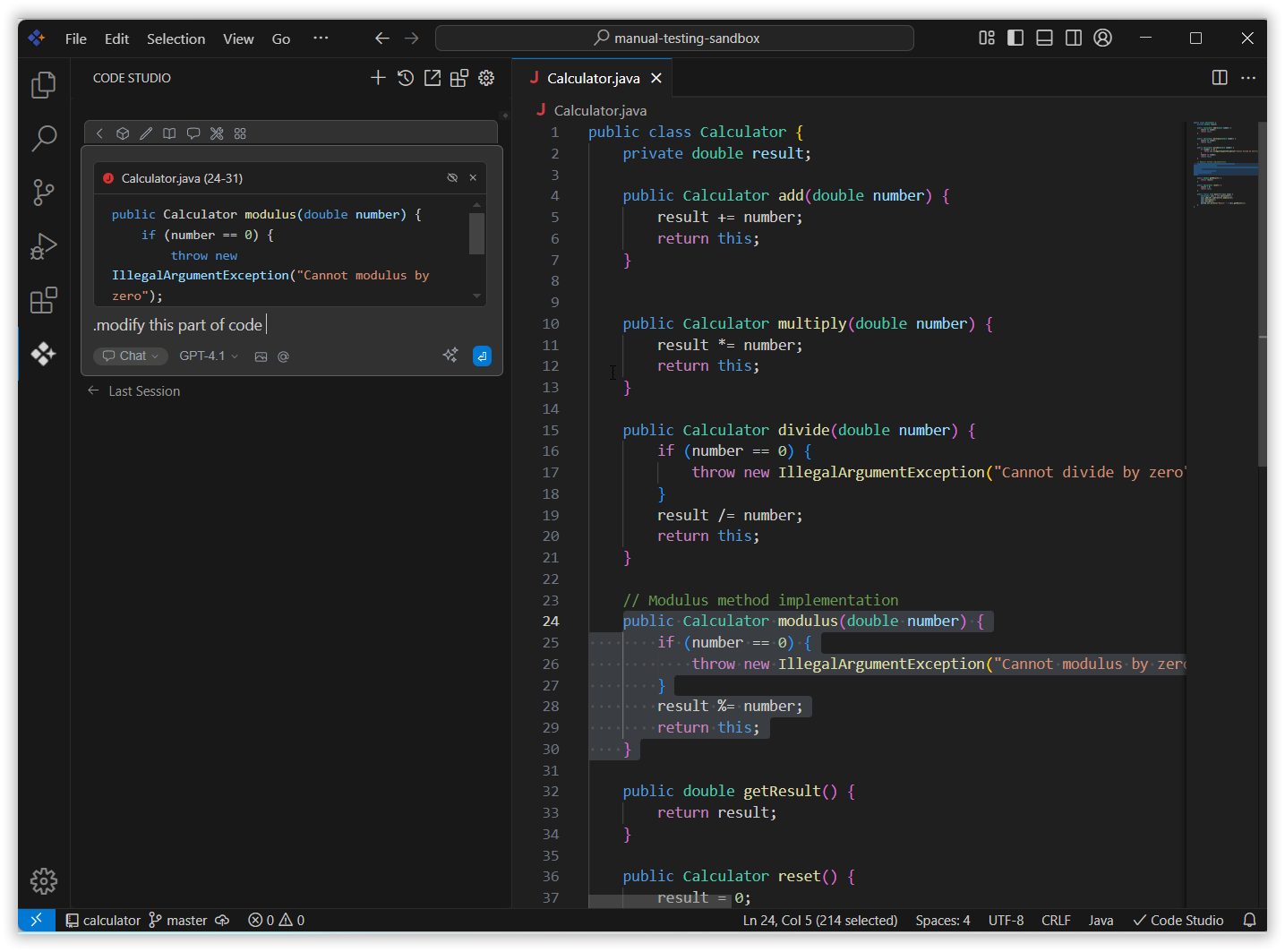Screen dimensions: 1285x952
Task: Toggle the secondary side bar layout button
Action: [x=1074, y=38]
